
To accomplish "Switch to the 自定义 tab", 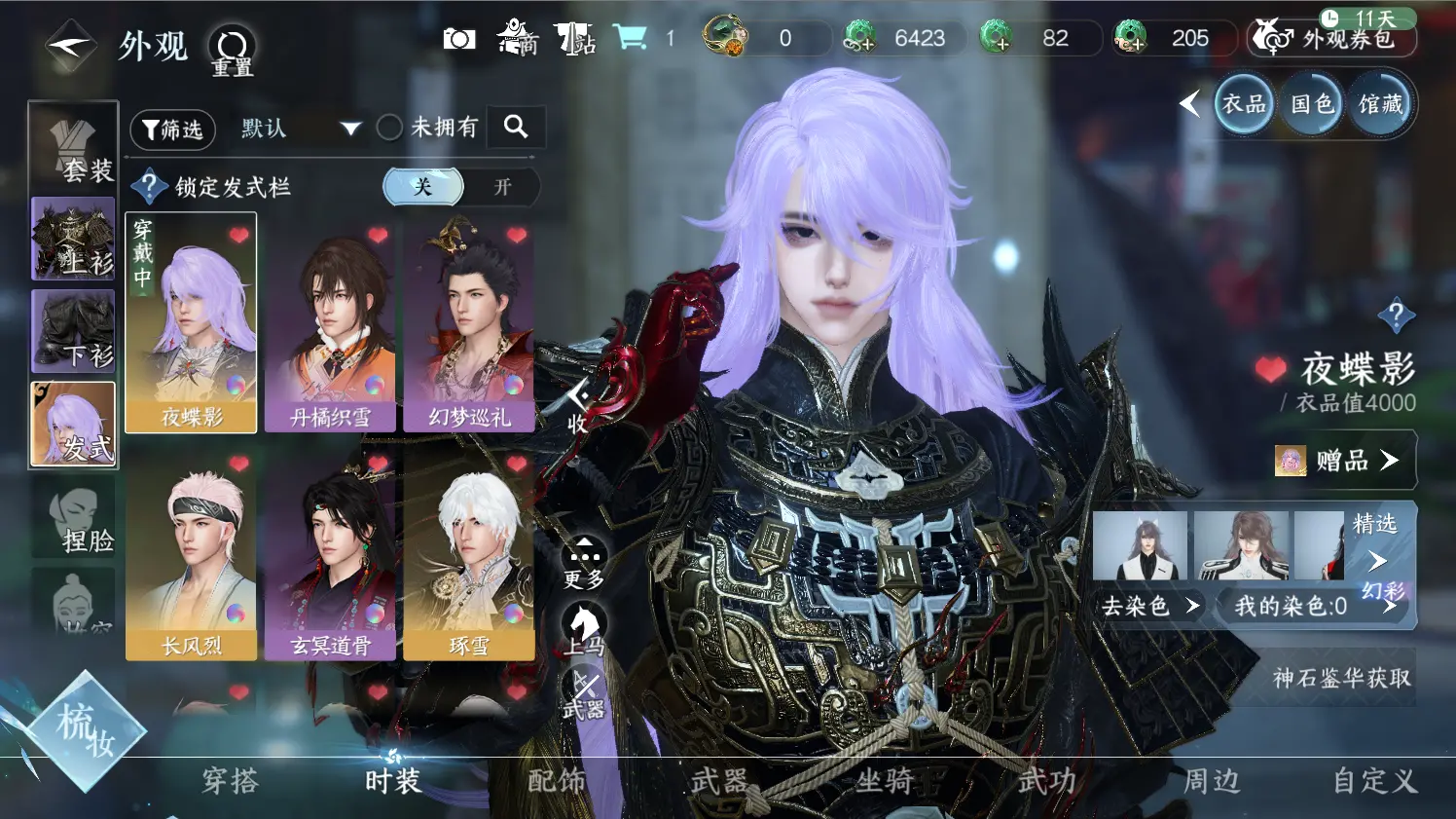I will [1375, 780].
